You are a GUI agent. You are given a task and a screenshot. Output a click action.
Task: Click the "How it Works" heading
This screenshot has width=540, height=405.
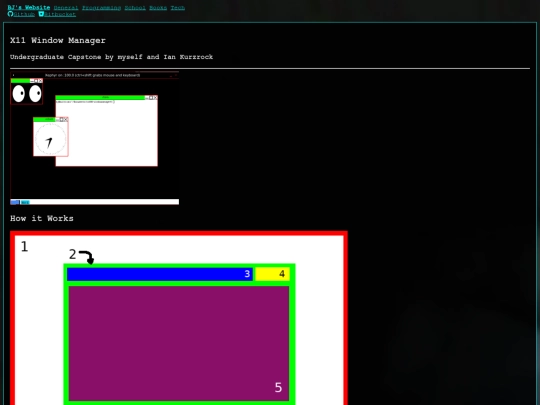pyautogui.click(x=42, y=218)
